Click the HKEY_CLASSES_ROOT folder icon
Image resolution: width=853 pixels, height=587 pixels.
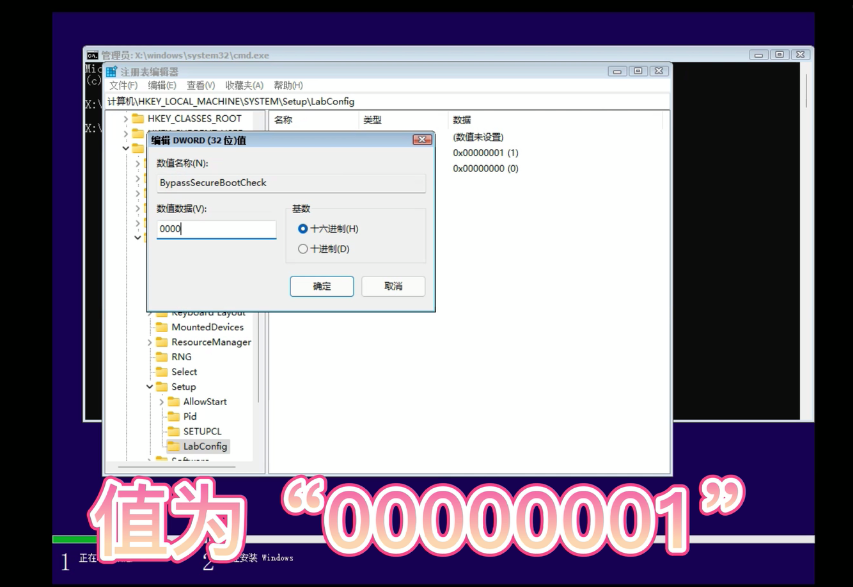point(136,119)
